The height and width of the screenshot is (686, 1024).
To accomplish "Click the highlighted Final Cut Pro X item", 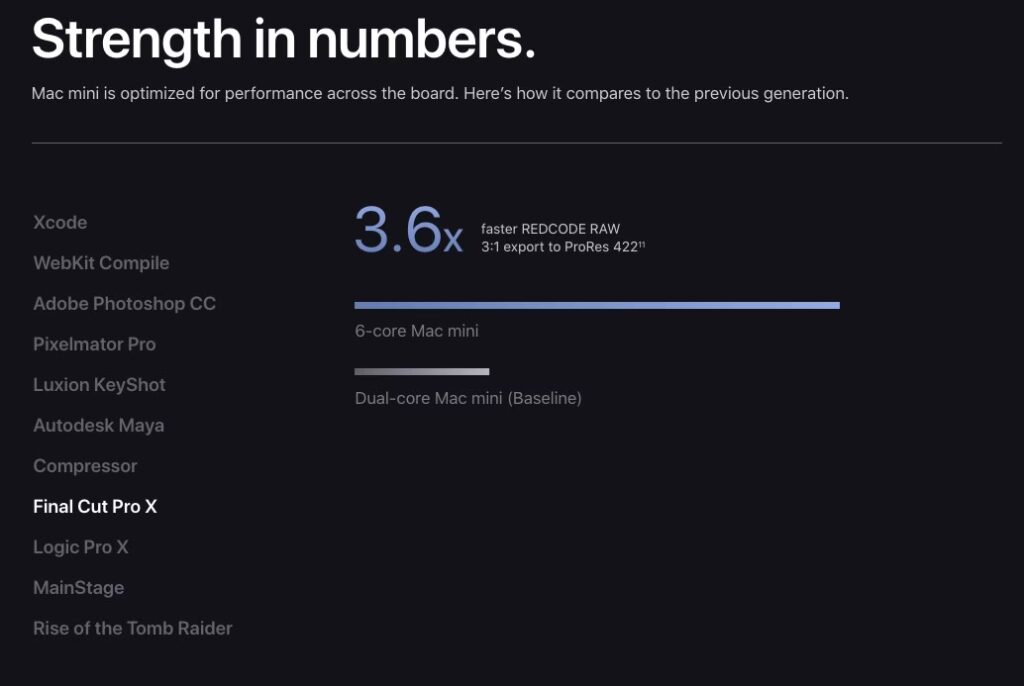I will pyautogui.click(x=95, y=506).
